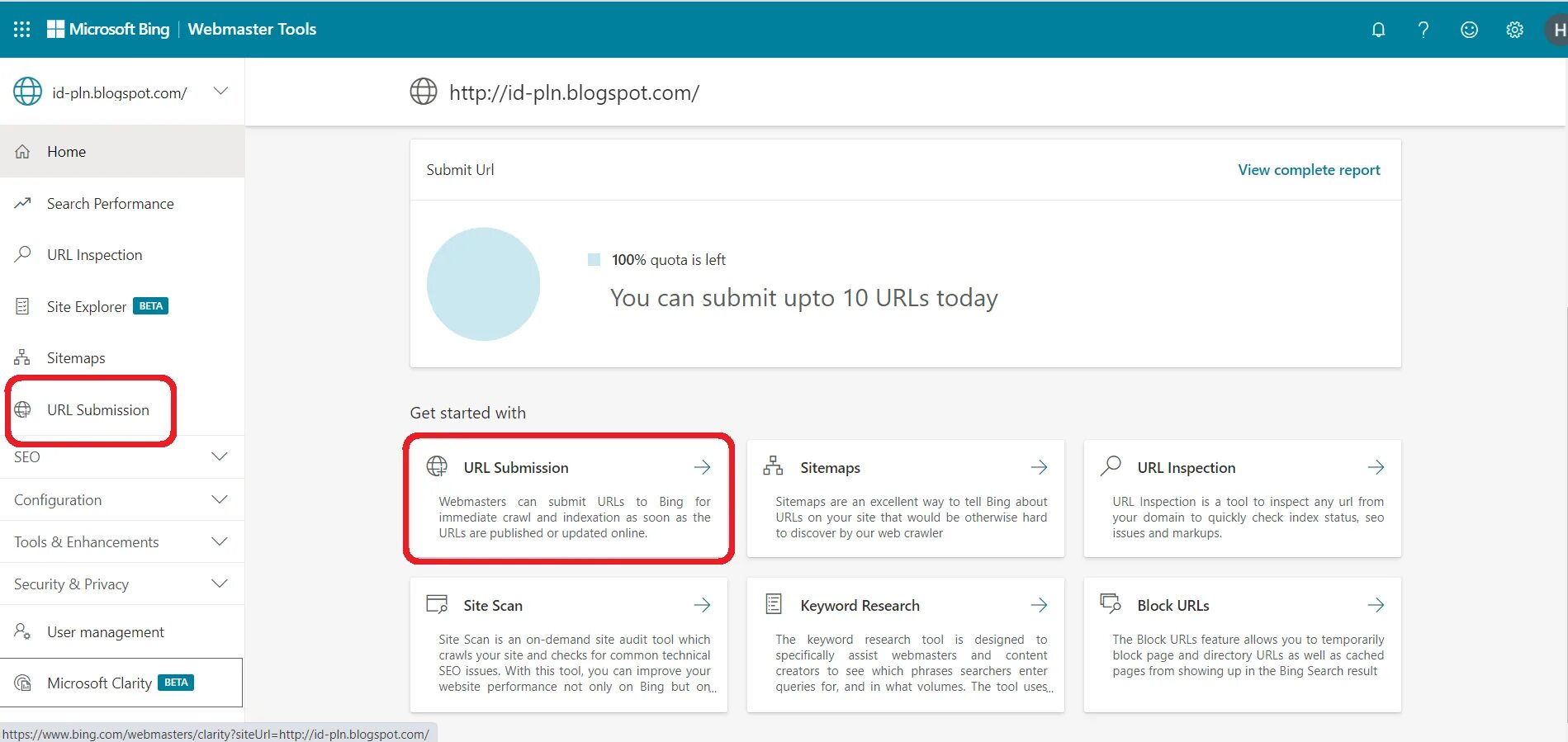Click the hierarchy icon on the Sitemaps card
Viewport: 1568px width, 742px height.
(773, 466)
